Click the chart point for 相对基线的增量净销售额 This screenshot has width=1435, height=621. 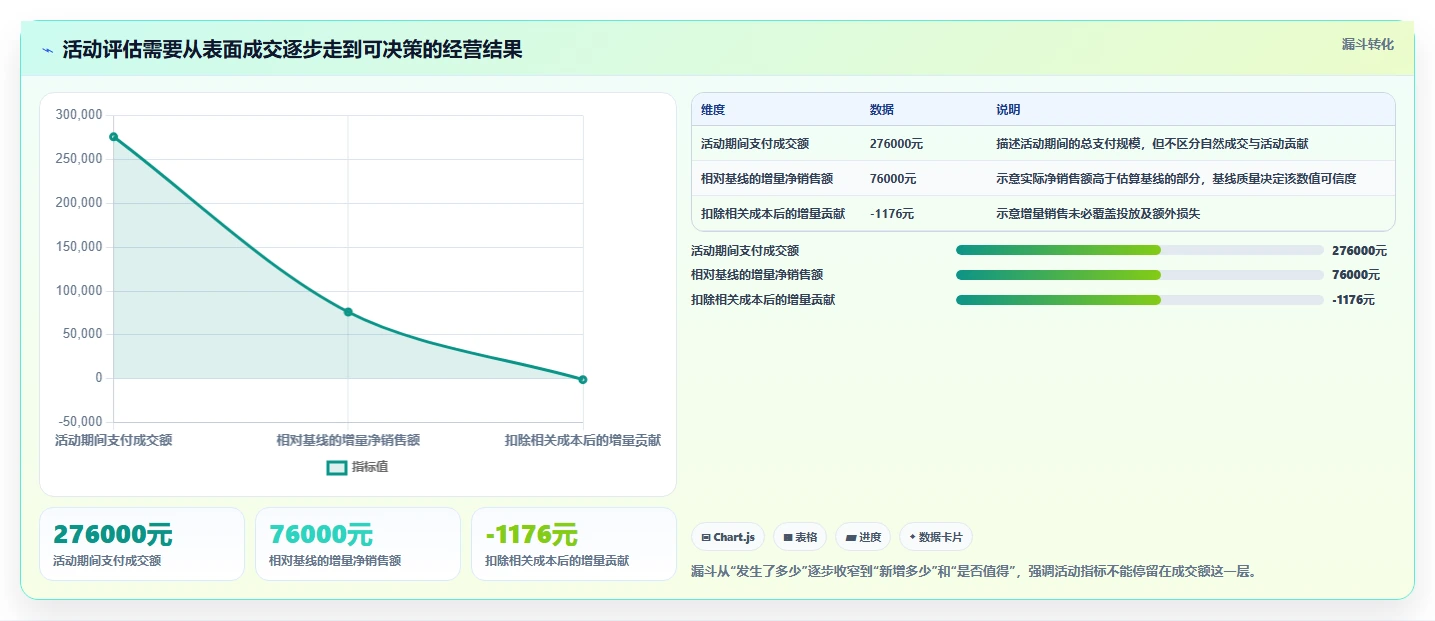click(x=348, y=312)
